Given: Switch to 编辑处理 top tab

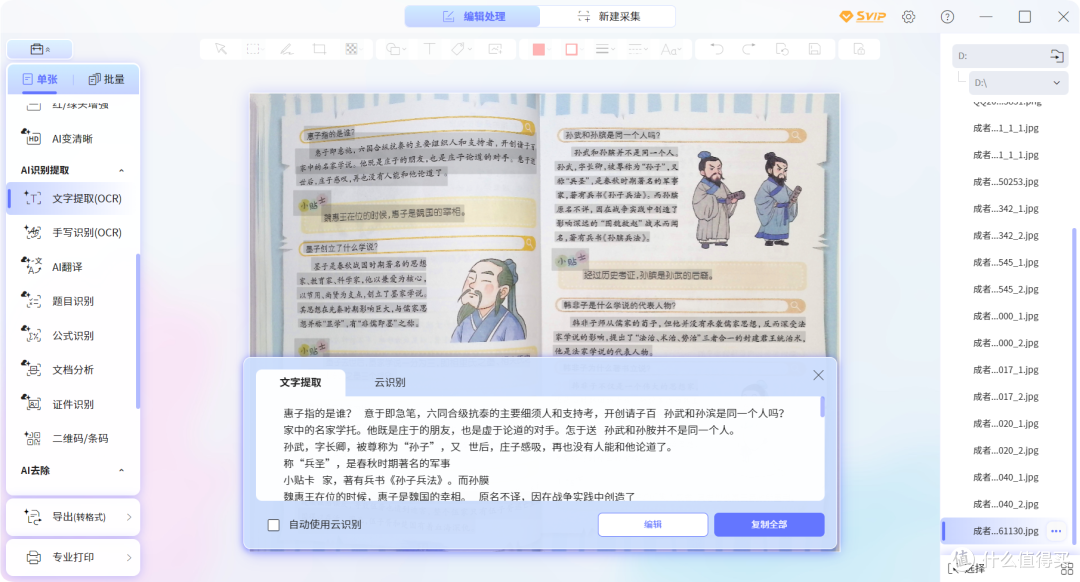Looking at the screenshot, I should tap(472, 16).
